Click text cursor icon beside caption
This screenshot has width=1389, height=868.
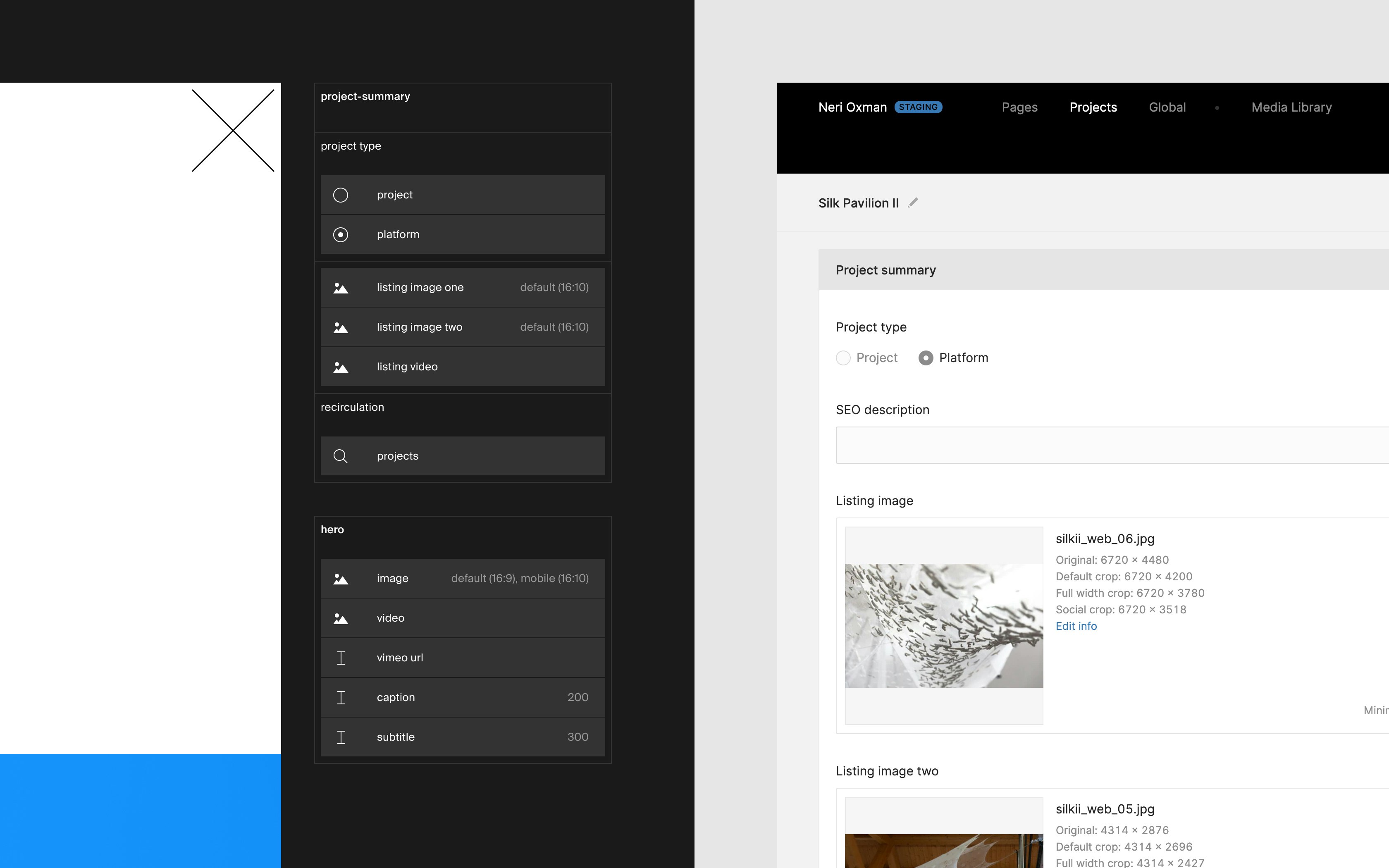(x=340, y=698)
